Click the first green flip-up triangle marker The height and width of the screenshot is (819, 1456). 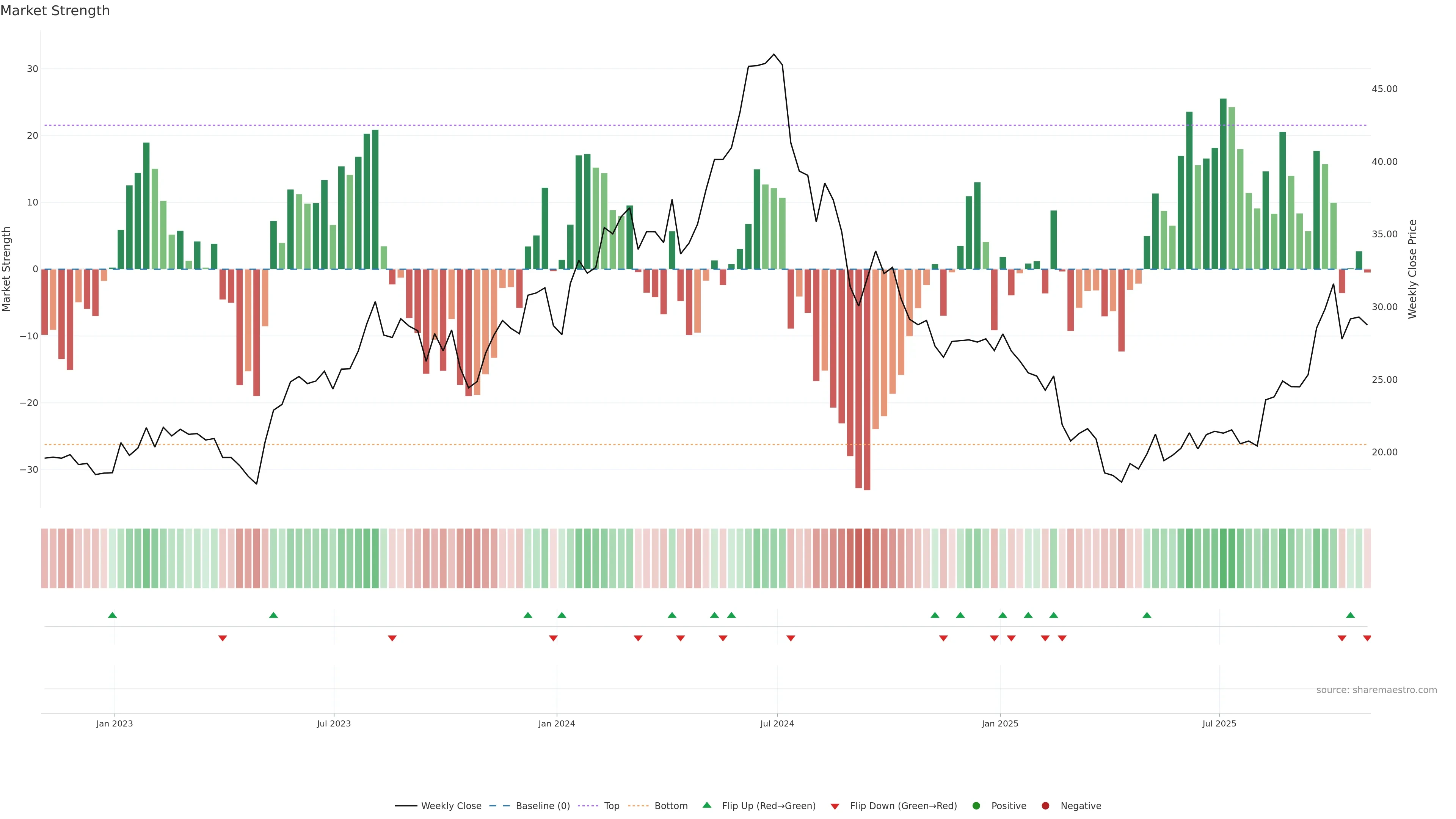(113, 615)
